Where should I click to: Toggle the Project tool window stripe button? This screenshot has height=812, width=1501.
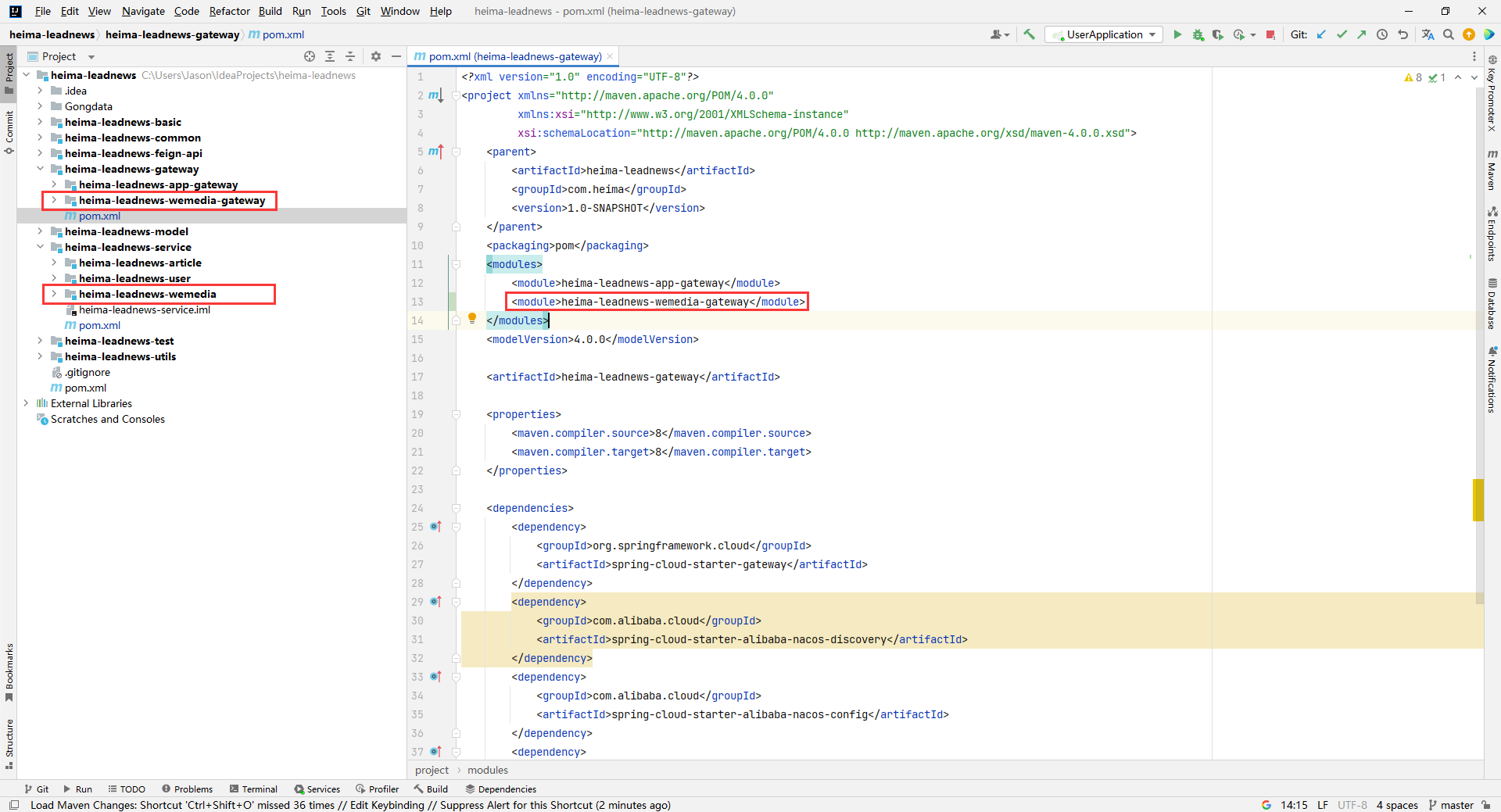coord(9,73)
